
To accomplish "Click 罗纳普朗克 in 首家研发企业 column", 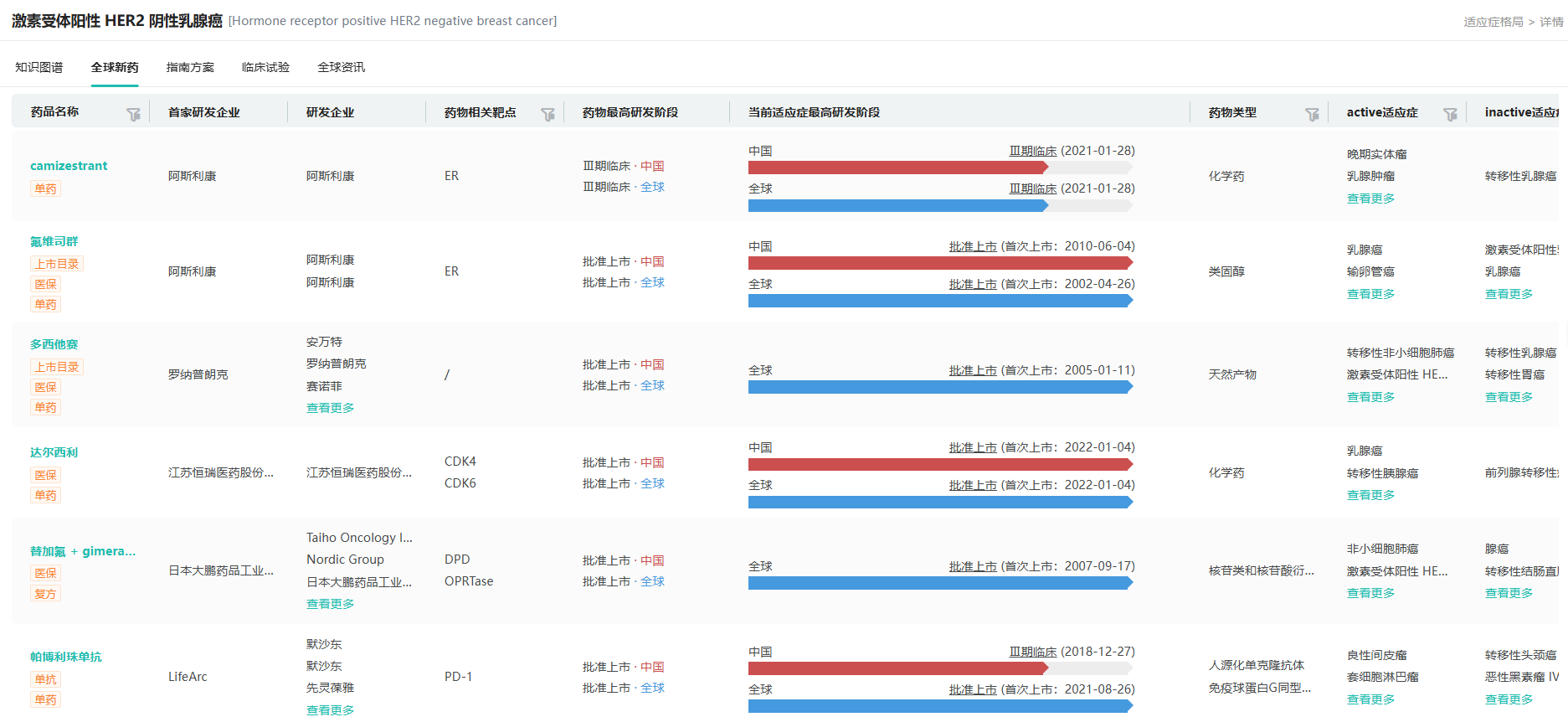I will tap(198, 374).
